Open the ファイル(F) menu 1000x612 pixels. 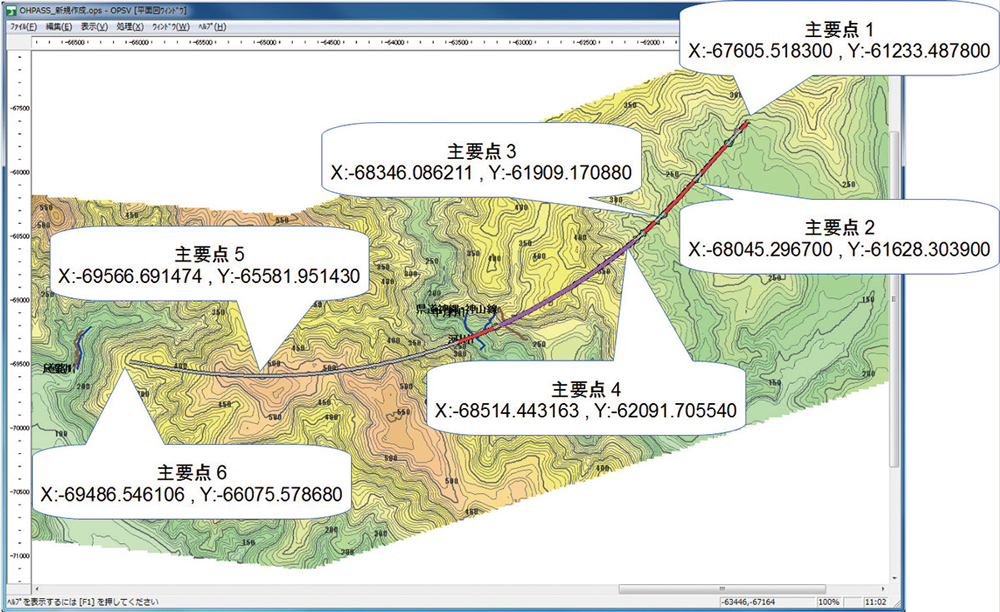point(24,27)
